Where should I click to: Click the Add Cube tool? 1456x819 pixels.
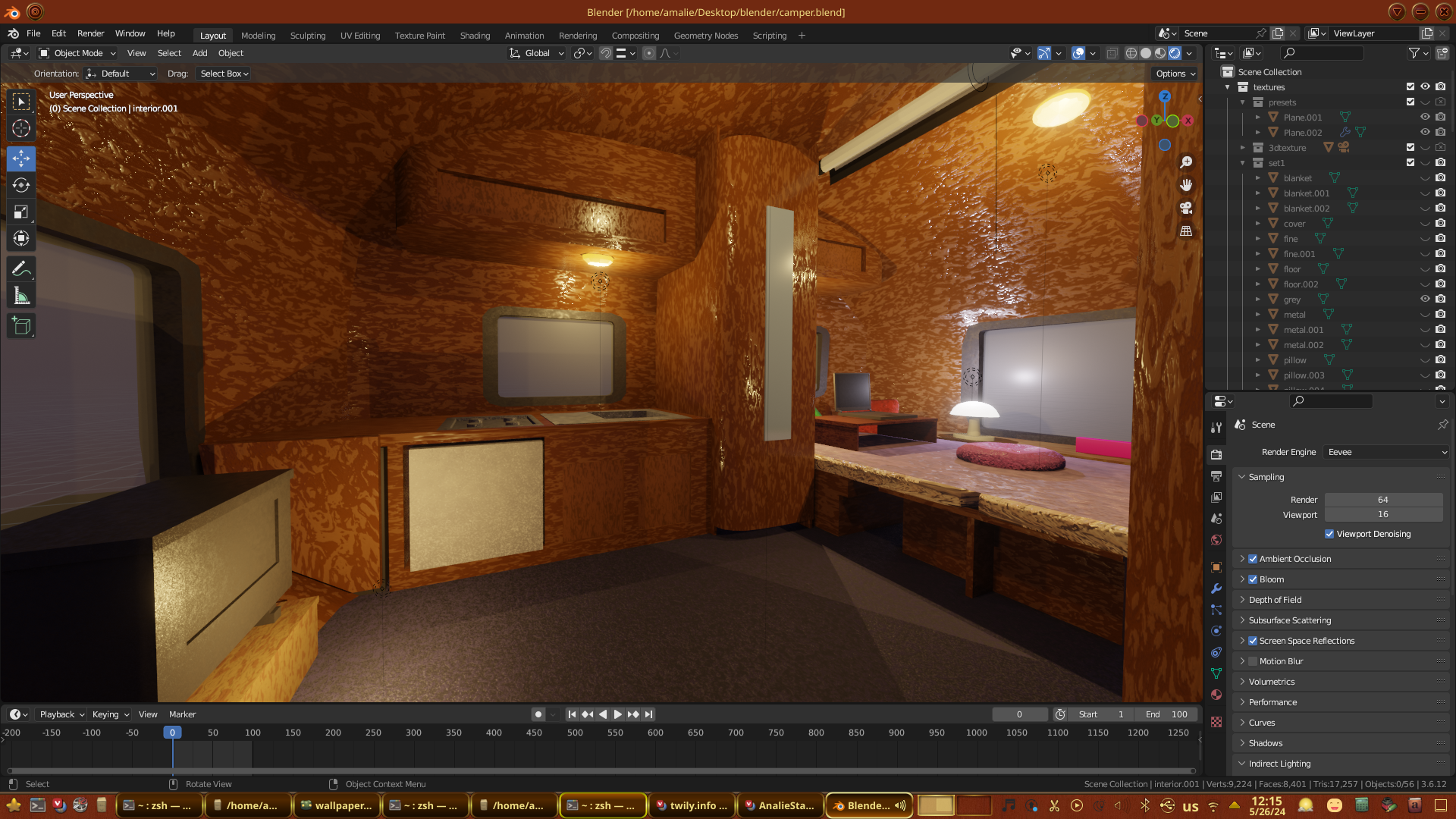(21, 326)
